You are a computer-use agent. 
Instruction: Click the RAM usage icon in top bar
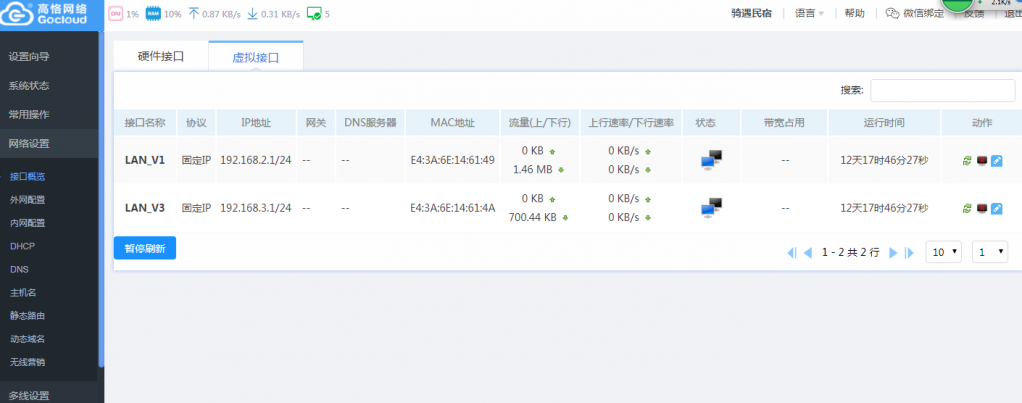click(x=153, y=14)
